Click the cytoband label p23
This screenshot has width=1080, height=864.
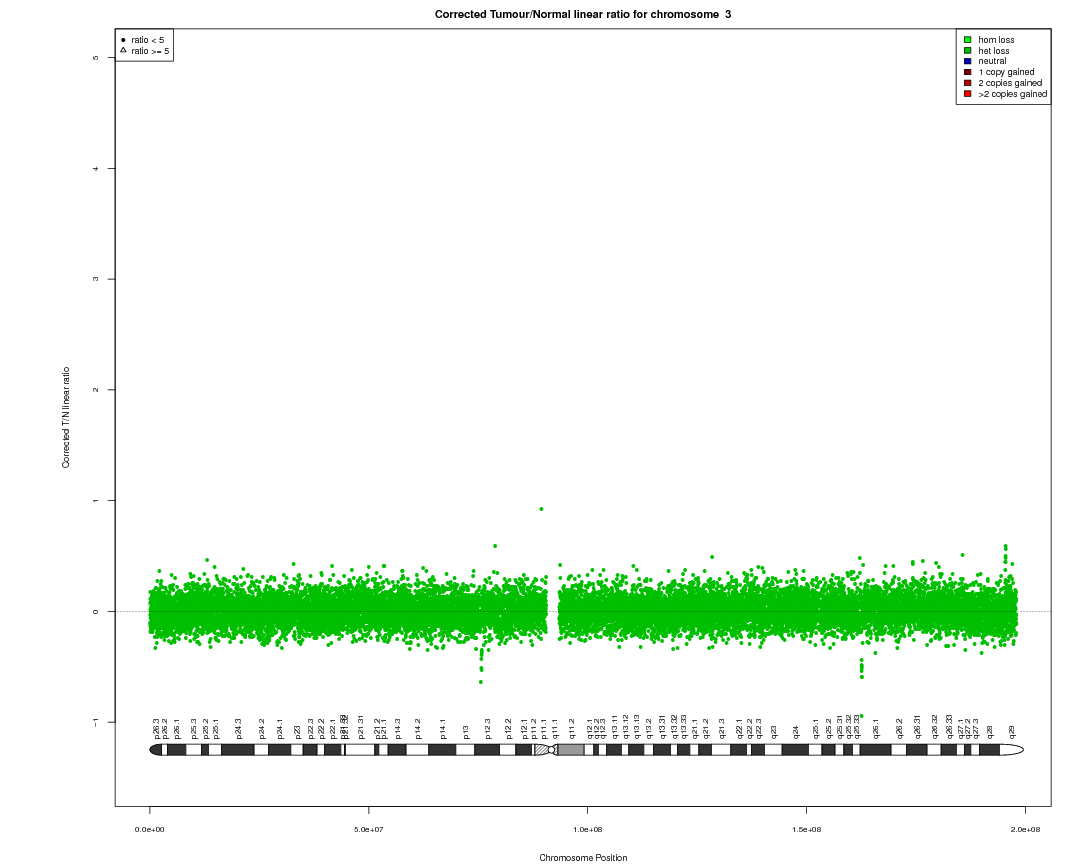(298, 732)
